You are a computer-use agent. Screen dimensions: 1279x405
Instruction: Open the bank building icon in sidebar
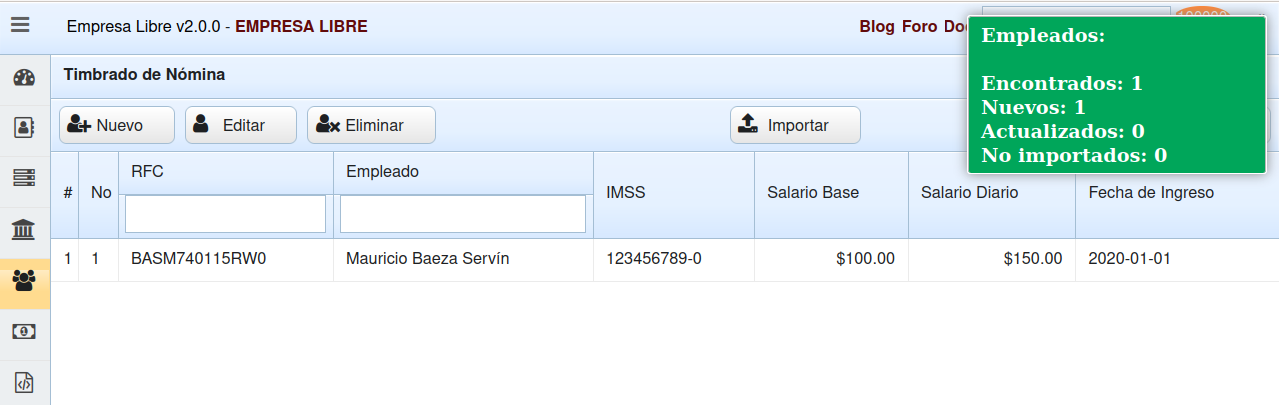pos(25,230)
